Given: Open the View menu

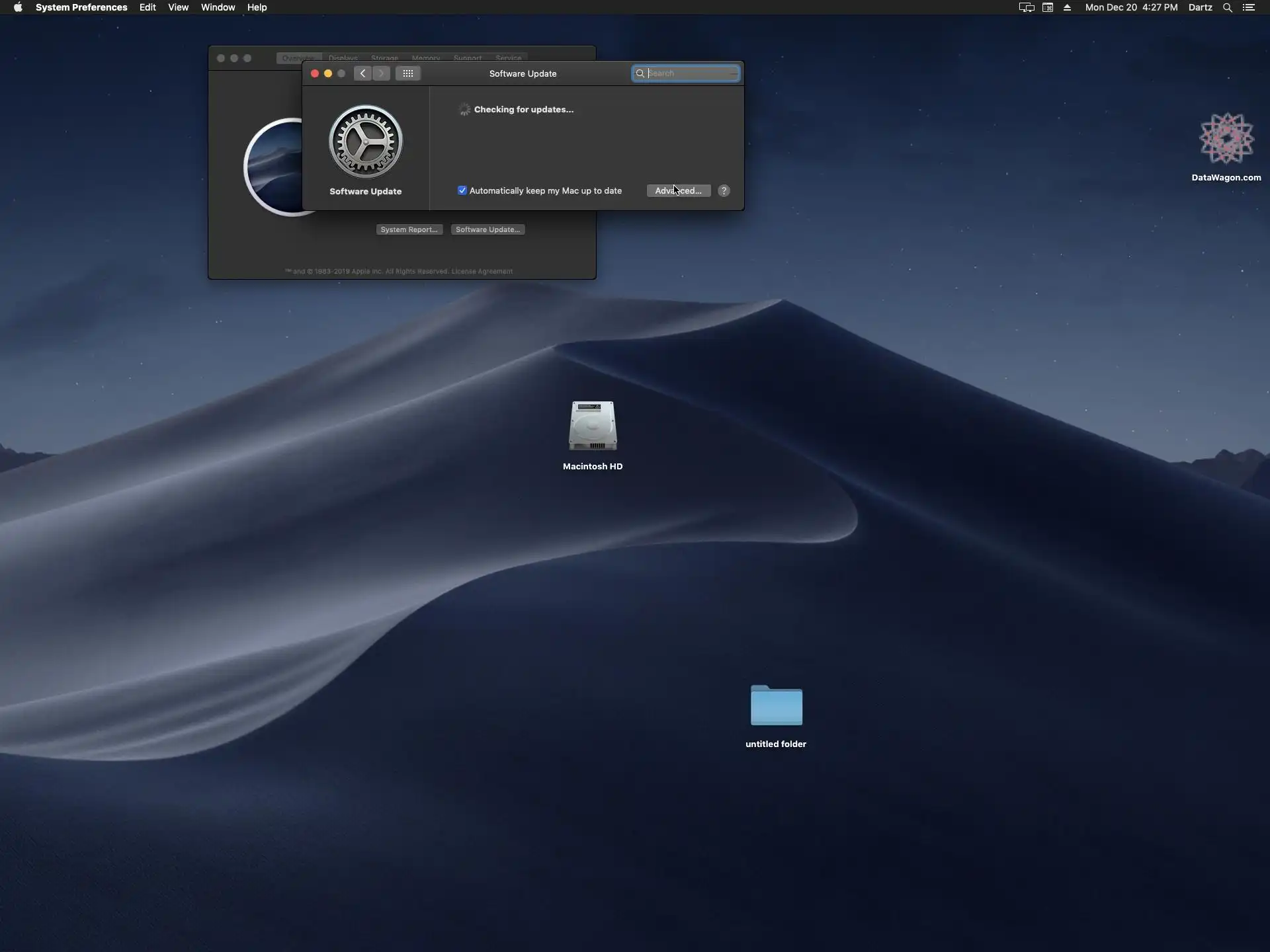Looking at the screenshot, I should point(178,7).
